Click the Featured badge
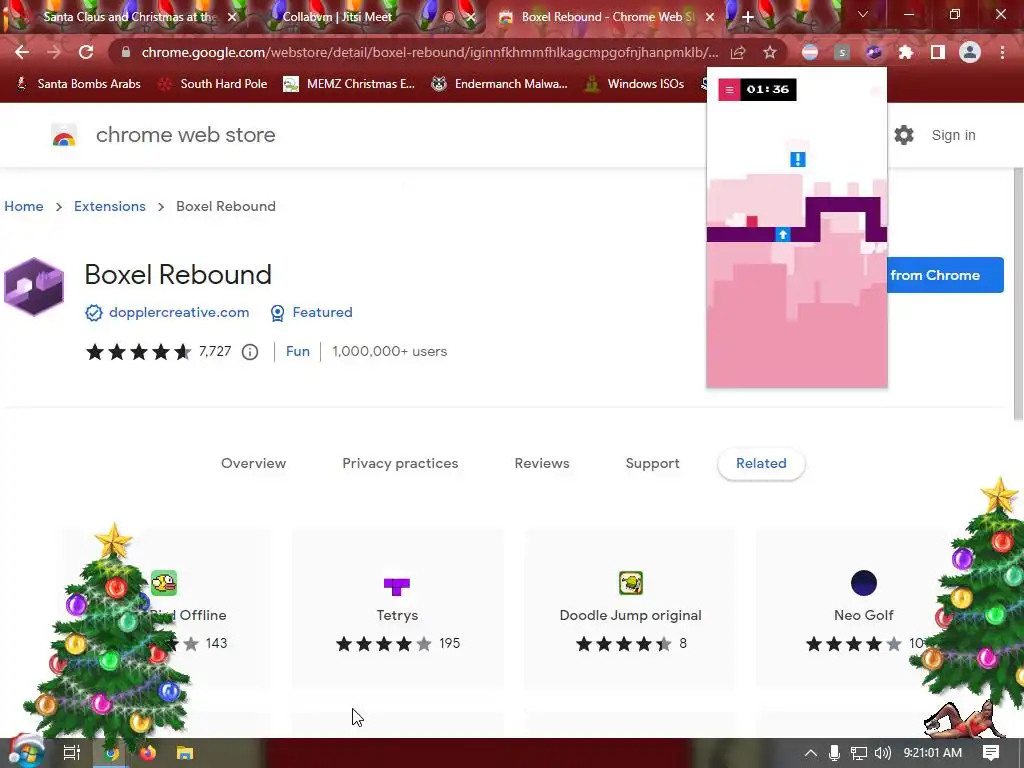This screenshot has width=1024, height=768. tap(322, 313)
